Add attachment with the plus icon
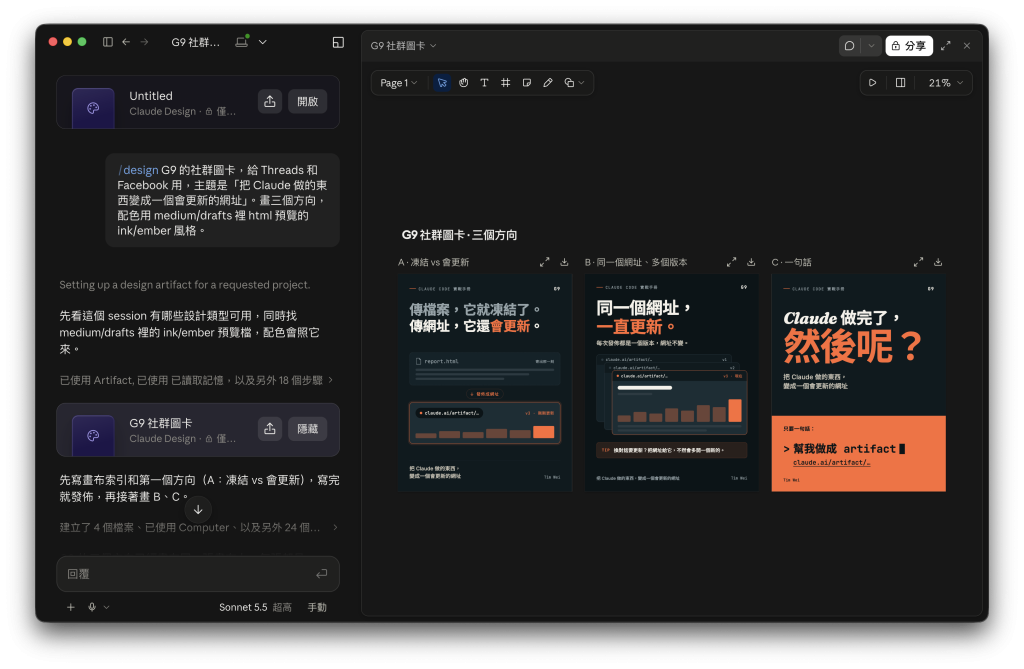 [71, 607]
